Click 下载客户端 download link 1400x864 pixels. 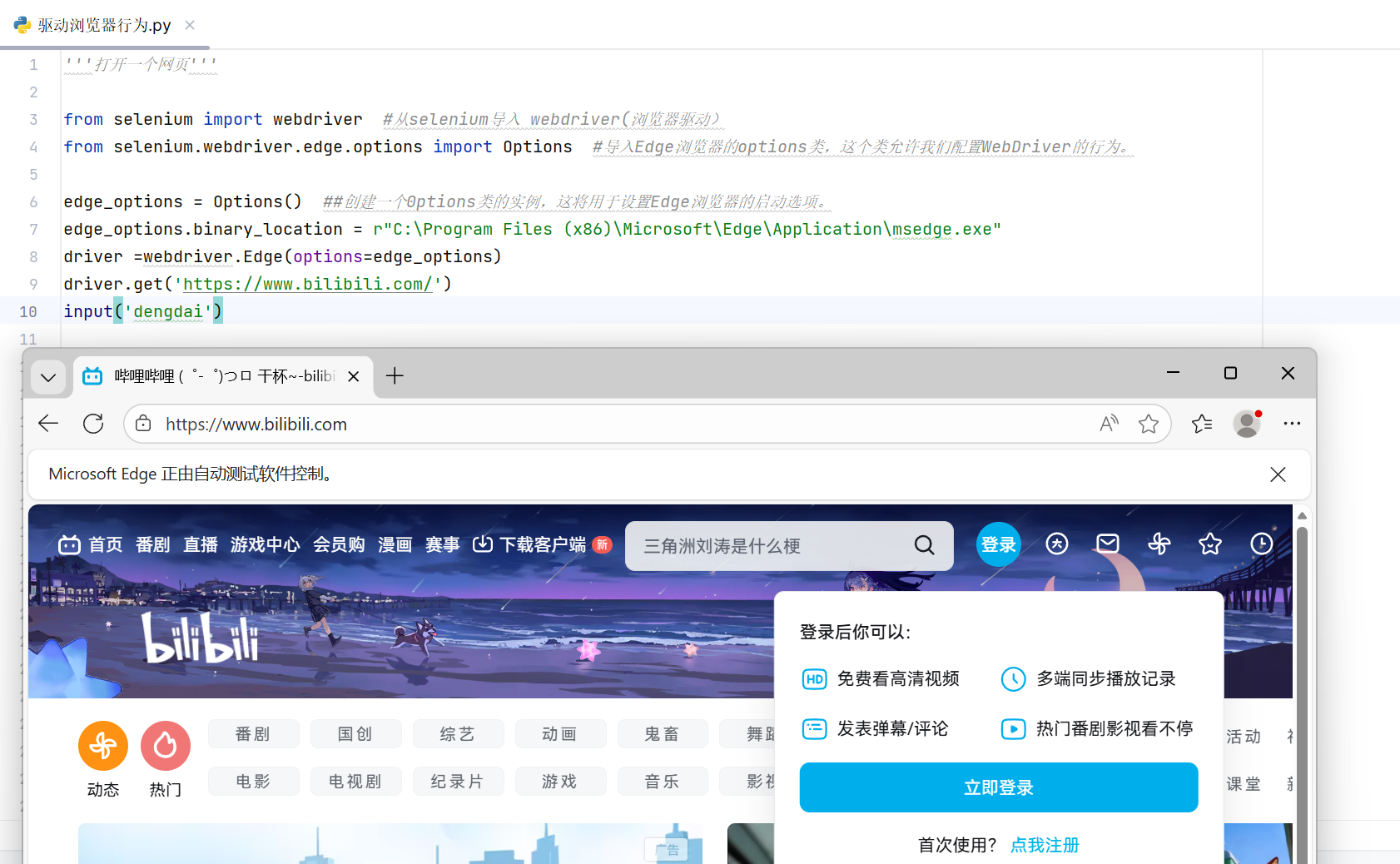(543, 544)
